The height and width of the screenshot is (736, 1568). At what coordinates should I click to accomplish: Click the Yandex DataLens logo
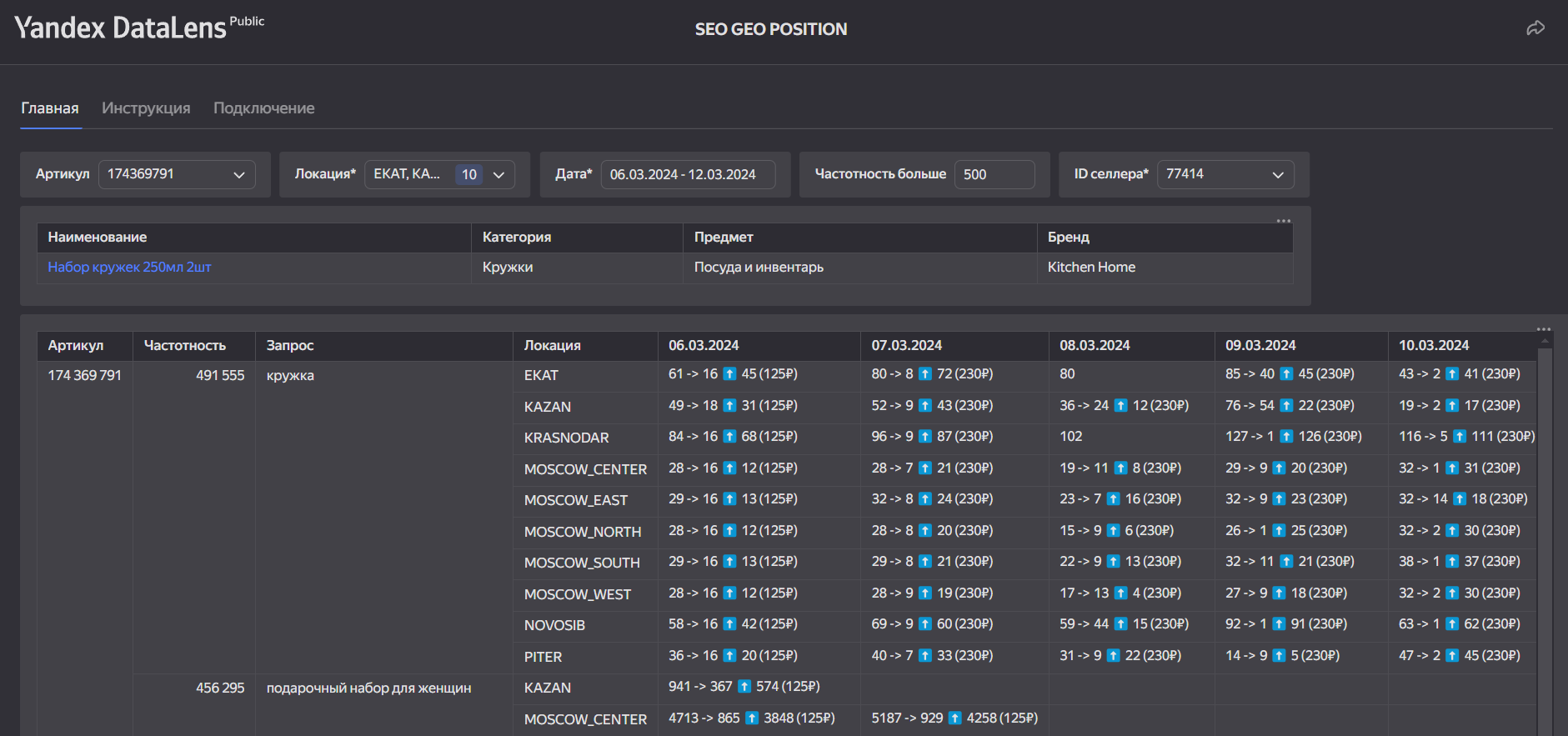tap(138, 28)
